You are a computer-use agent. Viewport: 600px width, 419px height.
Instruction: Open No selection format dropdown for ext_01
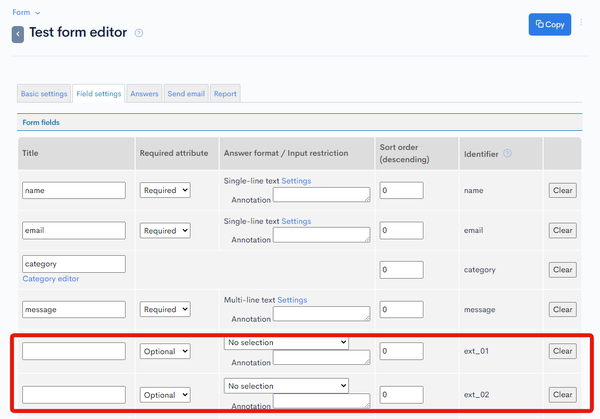tap(286, 342)
